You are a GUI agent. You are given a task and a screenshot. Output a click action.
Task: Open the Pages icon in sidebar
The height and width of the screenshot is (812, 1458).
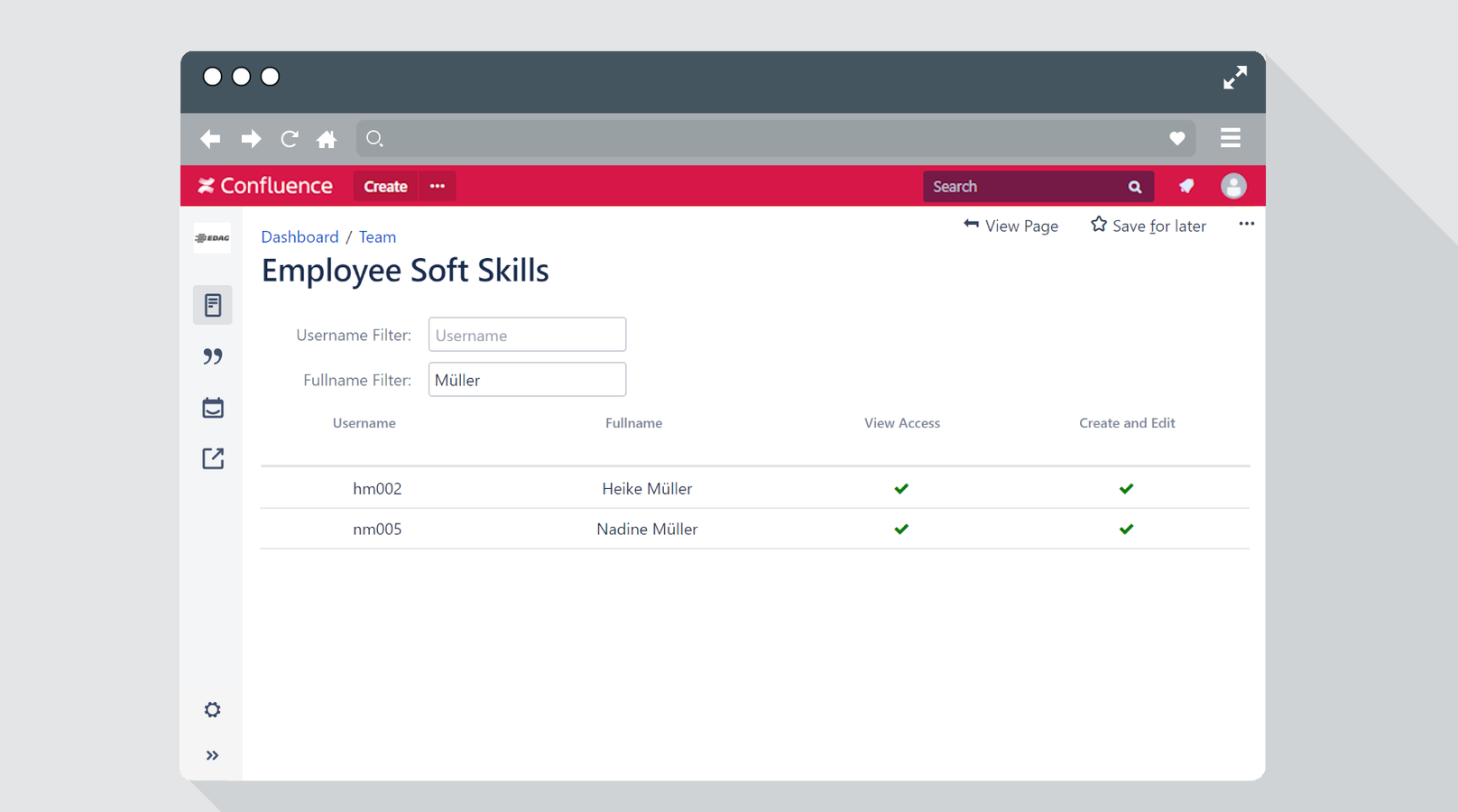coord(213,305)
